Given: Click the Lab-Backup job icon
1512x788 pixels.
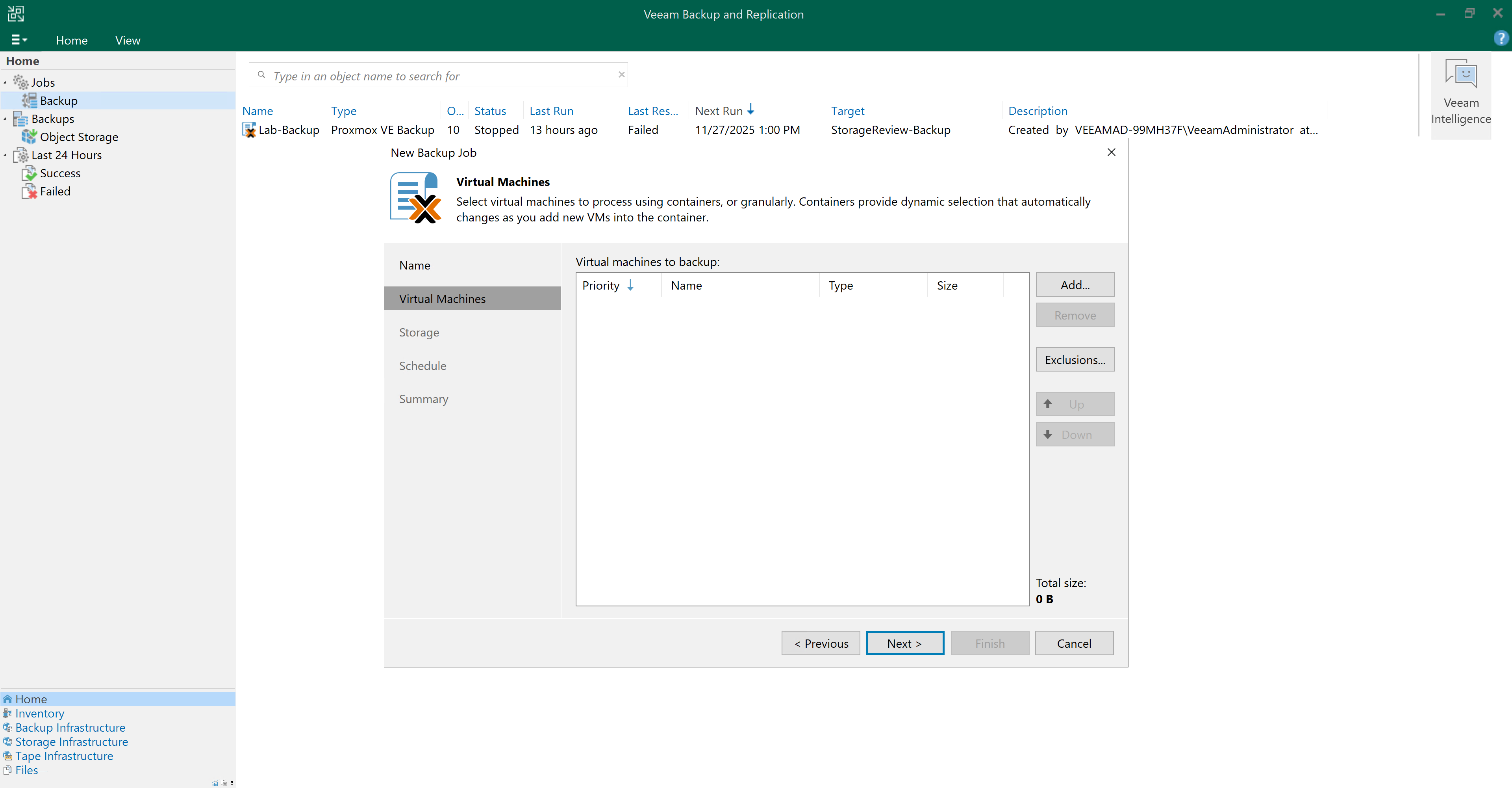Looking at the screenshot, I should (249, 130).
